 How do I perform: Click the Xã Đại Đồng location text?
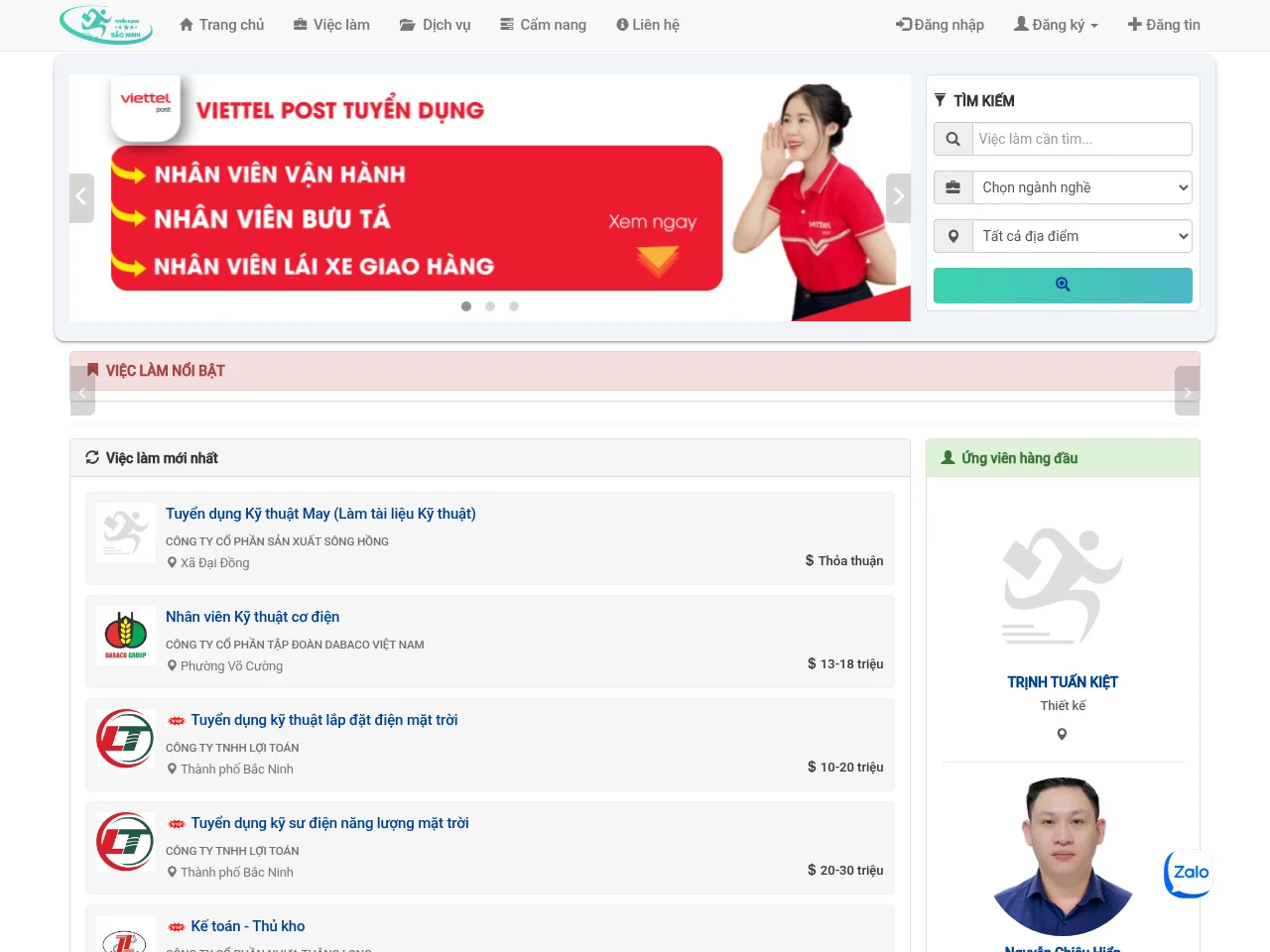(214, 563)
